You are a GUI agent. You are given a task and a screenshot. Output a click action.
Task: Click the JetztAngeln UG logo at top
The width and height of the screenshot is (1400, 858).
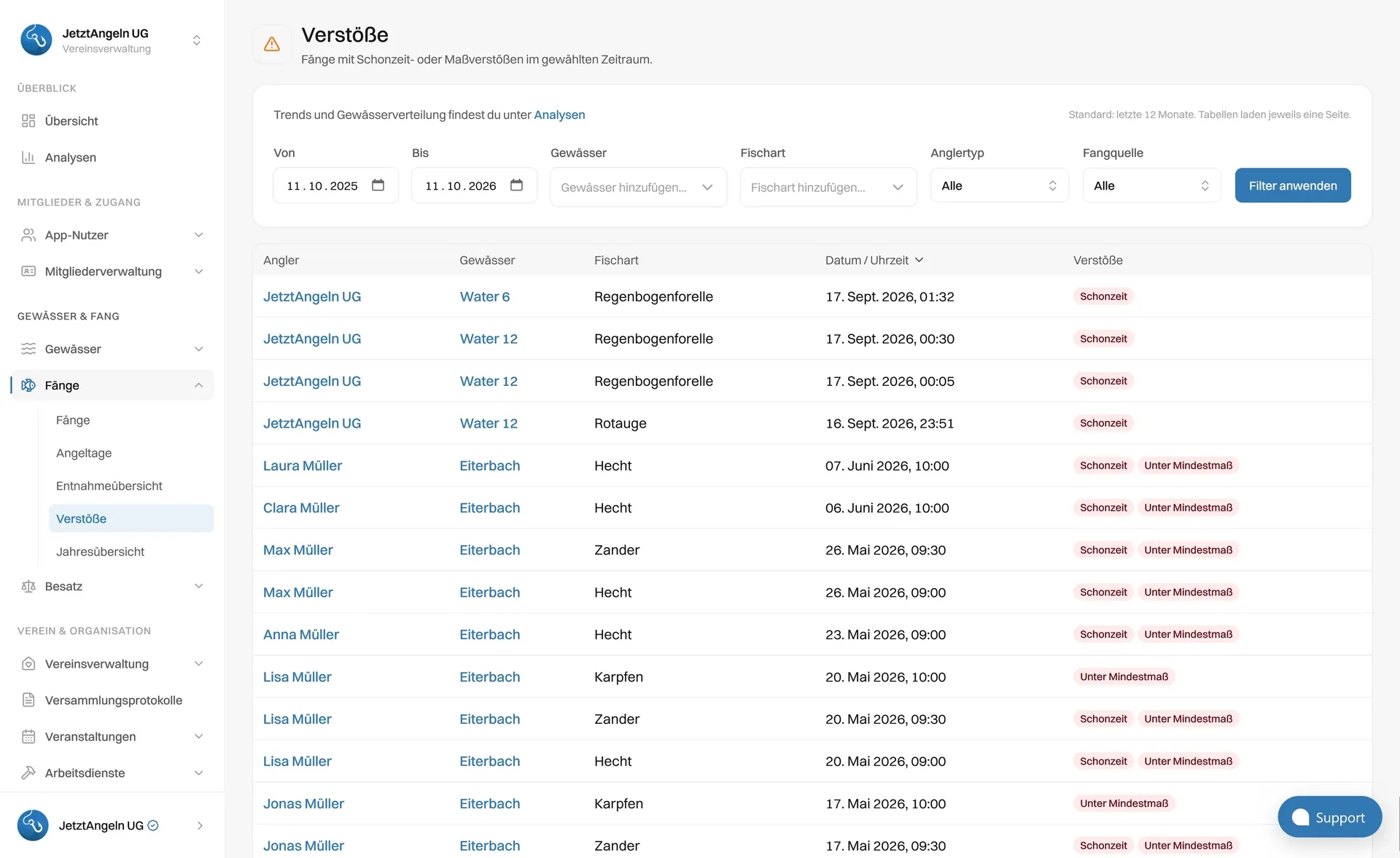point(36,40)
